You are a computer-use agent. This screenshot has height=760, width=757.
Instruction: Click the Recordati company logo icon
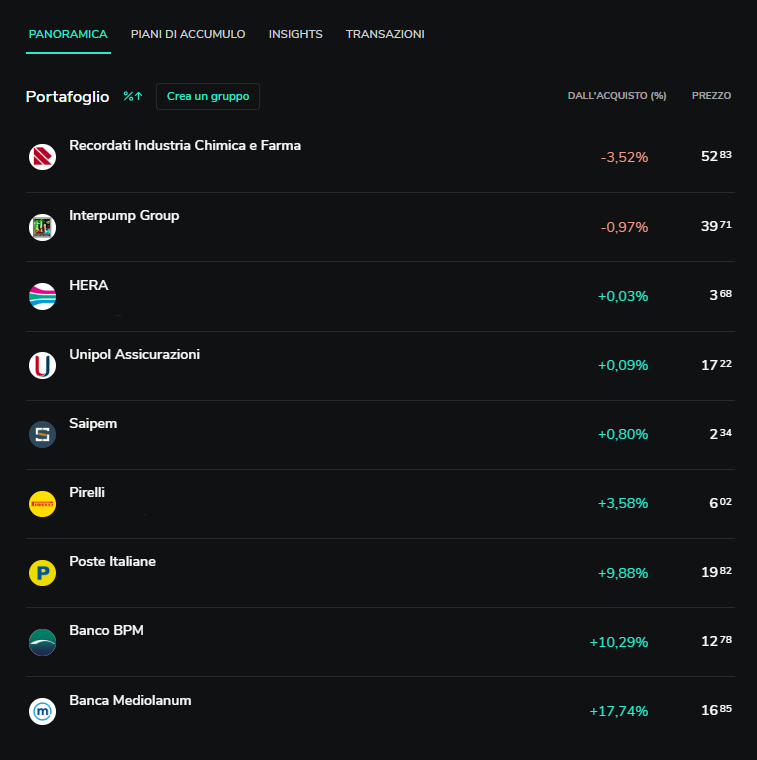tap(42, 157)
